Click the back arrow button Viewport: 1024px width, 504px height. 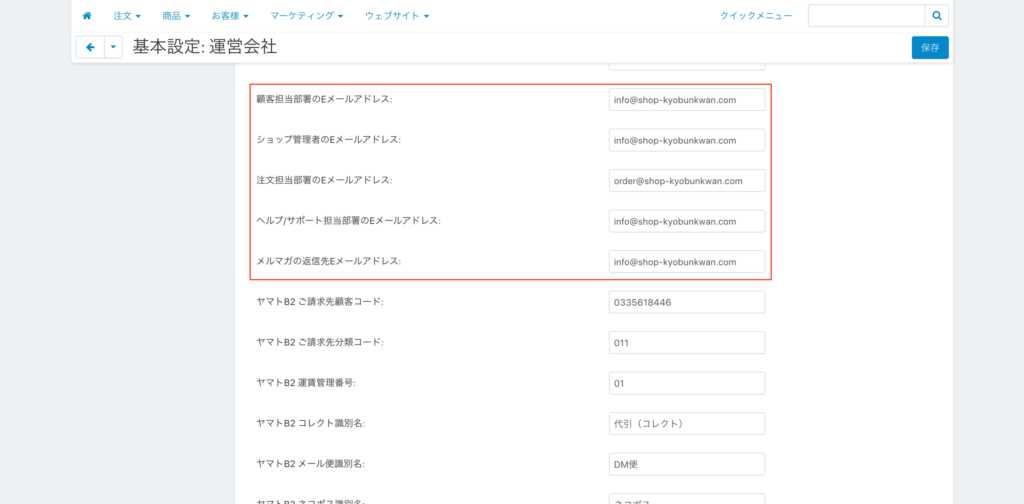pyautogui.click(x=90, y=47)
